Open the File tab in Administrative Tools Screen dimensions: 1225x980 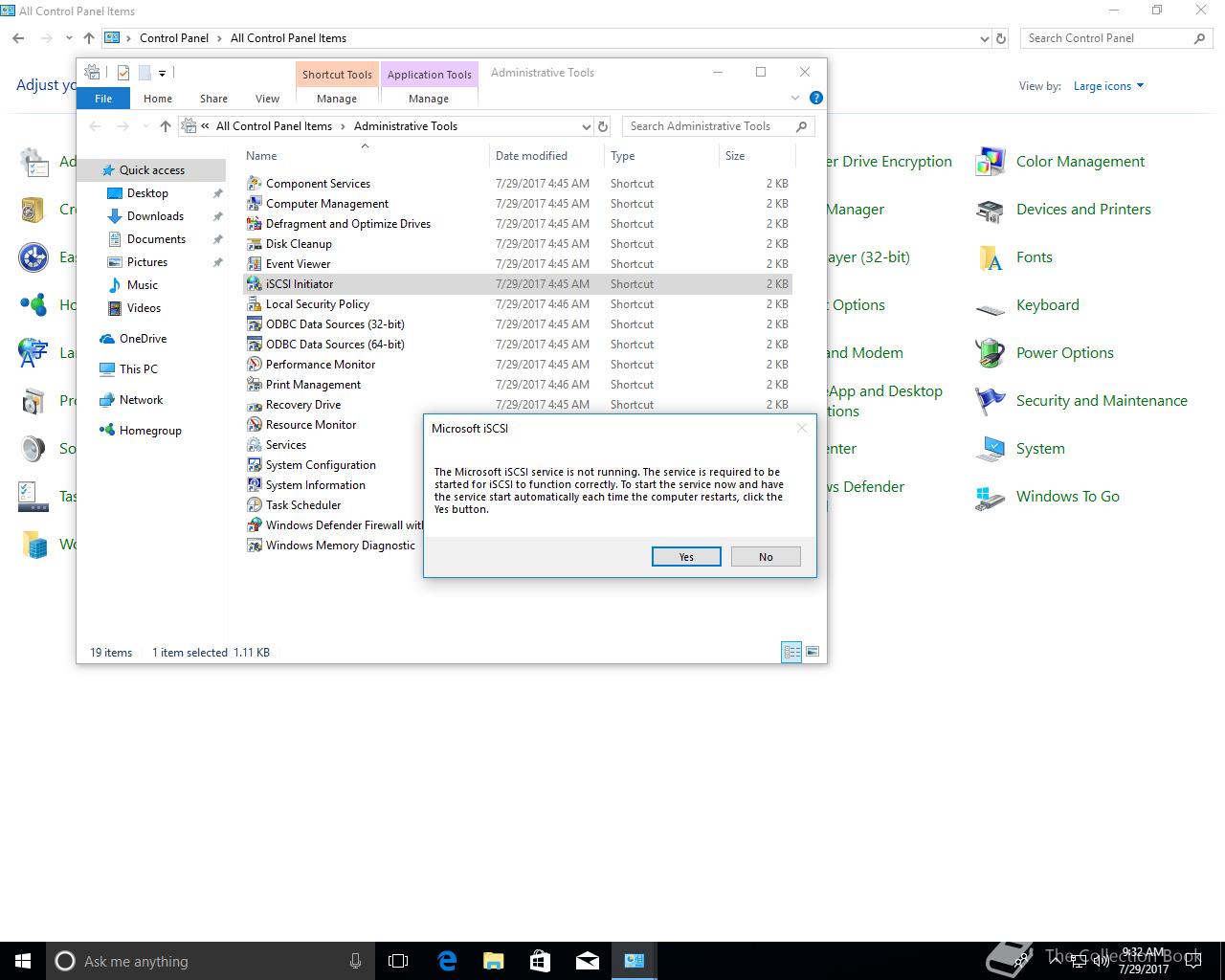[103, 99]
